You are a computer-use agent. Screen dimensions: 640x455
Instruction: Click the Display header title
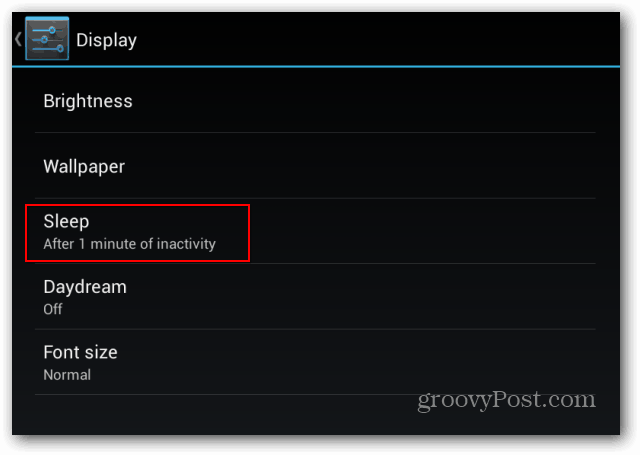tap(107, 40)
